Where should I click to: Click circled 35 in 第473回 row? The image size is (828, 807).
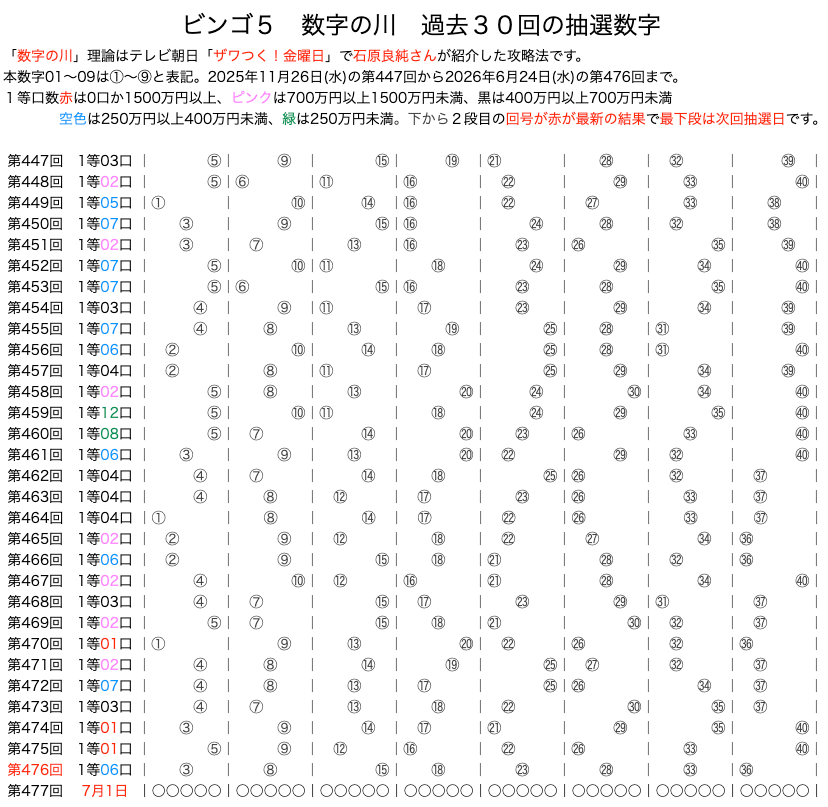(x=718, y=707)
